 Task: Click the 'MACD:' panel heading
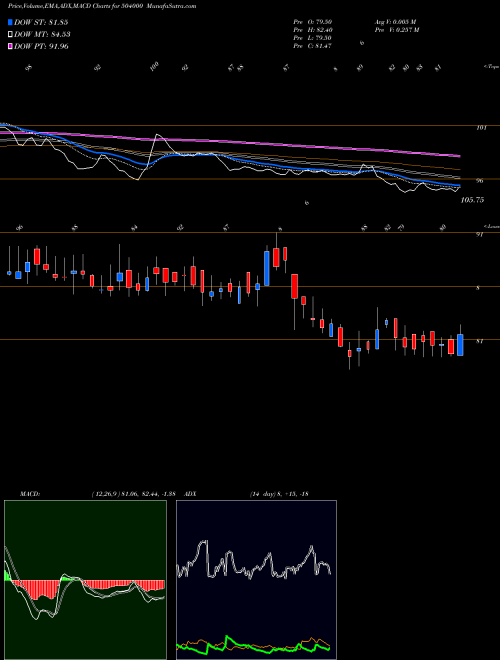[x=29, y=493]
